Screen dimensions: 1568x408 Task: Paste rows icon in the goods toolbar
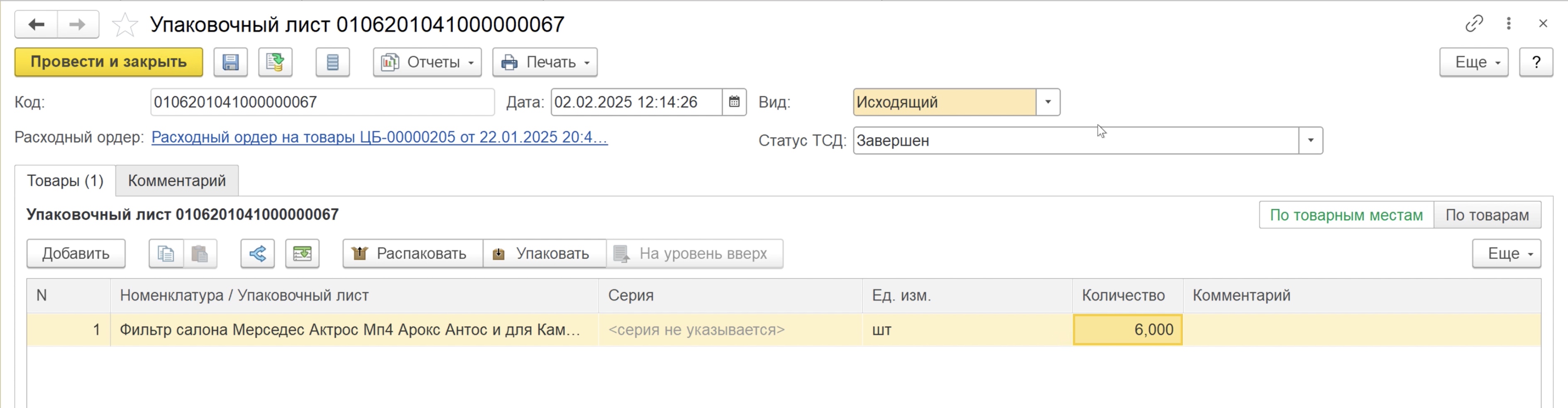(200, 254)
